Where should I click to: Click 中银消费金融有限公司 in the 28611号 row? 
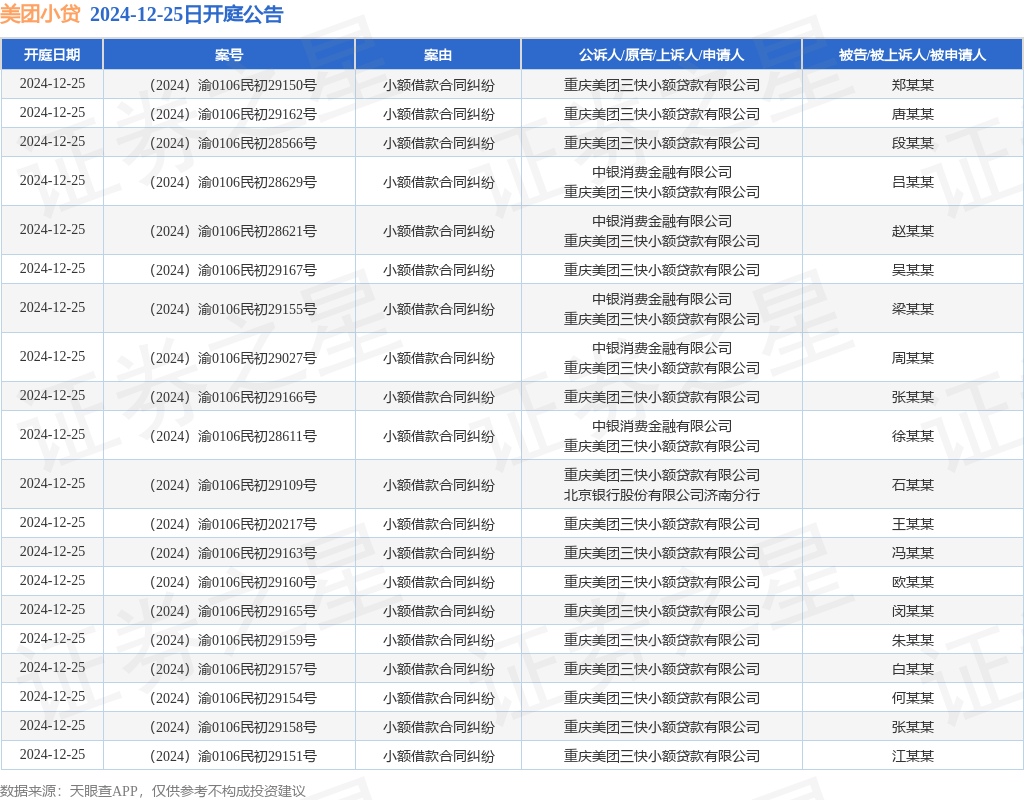[662, 426]
